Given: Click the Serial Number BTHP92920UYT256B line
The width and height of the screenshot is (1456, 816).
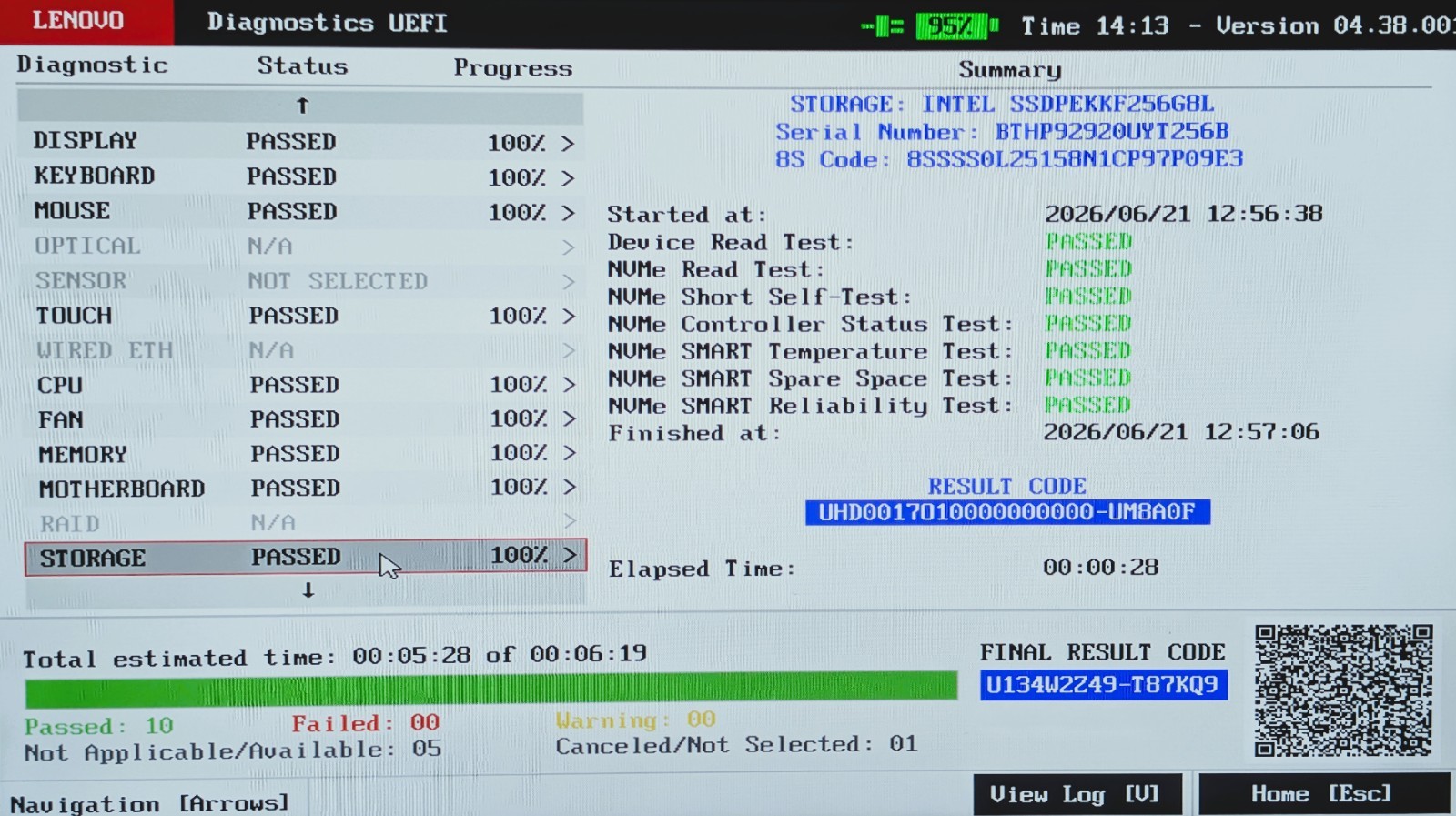Looking at the screenshot, I should (x=1002, y=132).
